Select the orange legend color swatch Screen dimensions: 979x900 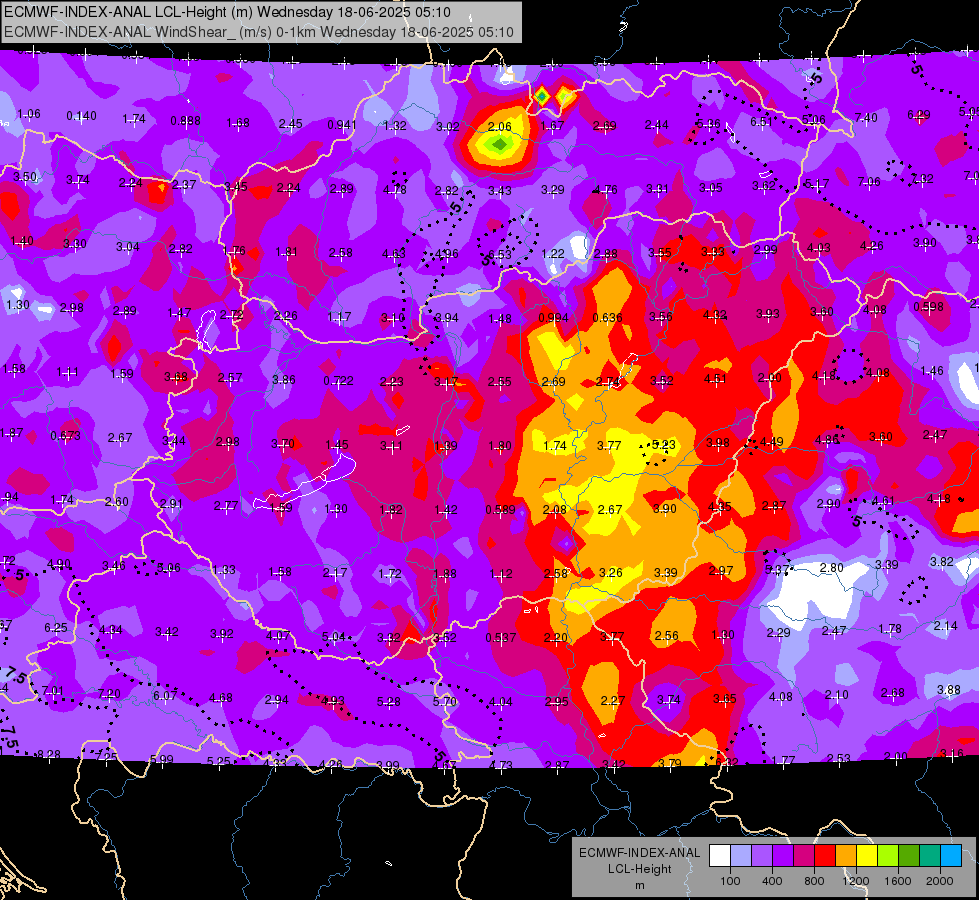(846, 855)
